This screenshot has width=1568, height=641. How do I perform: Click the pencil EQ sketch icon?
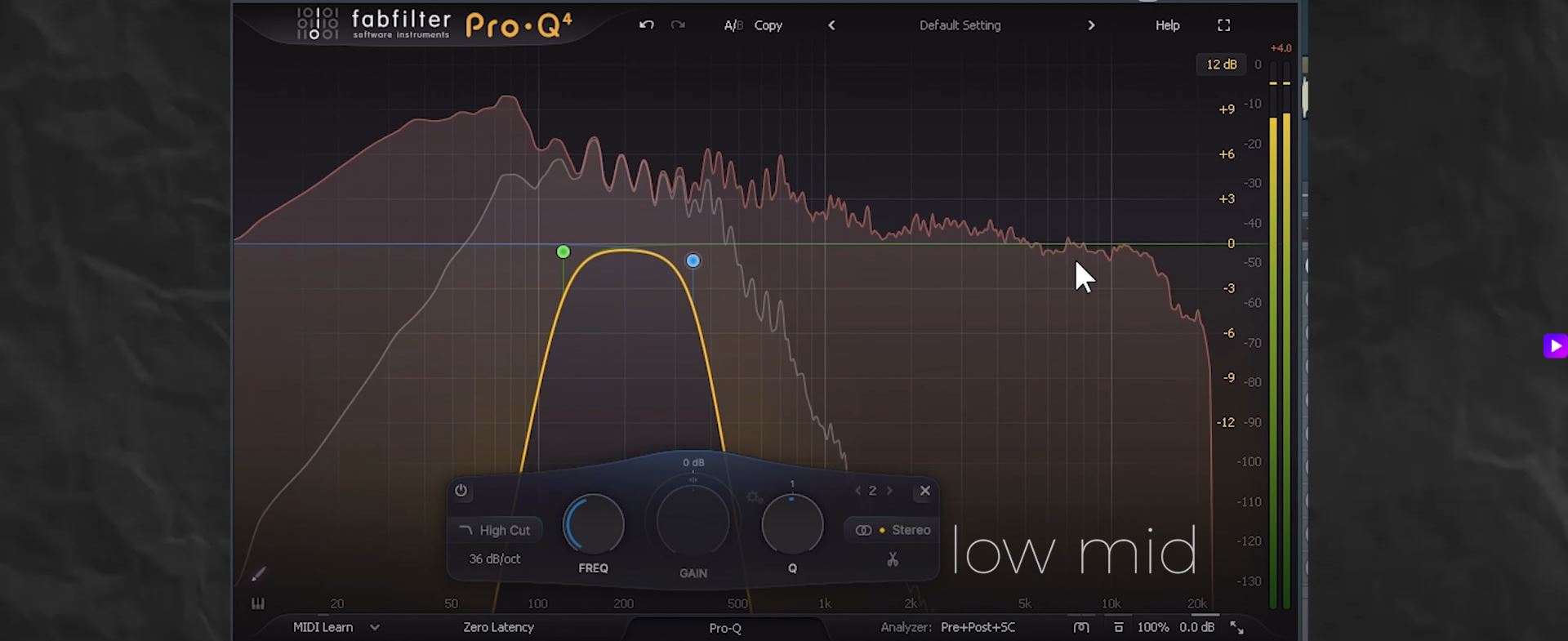[258, 575]
